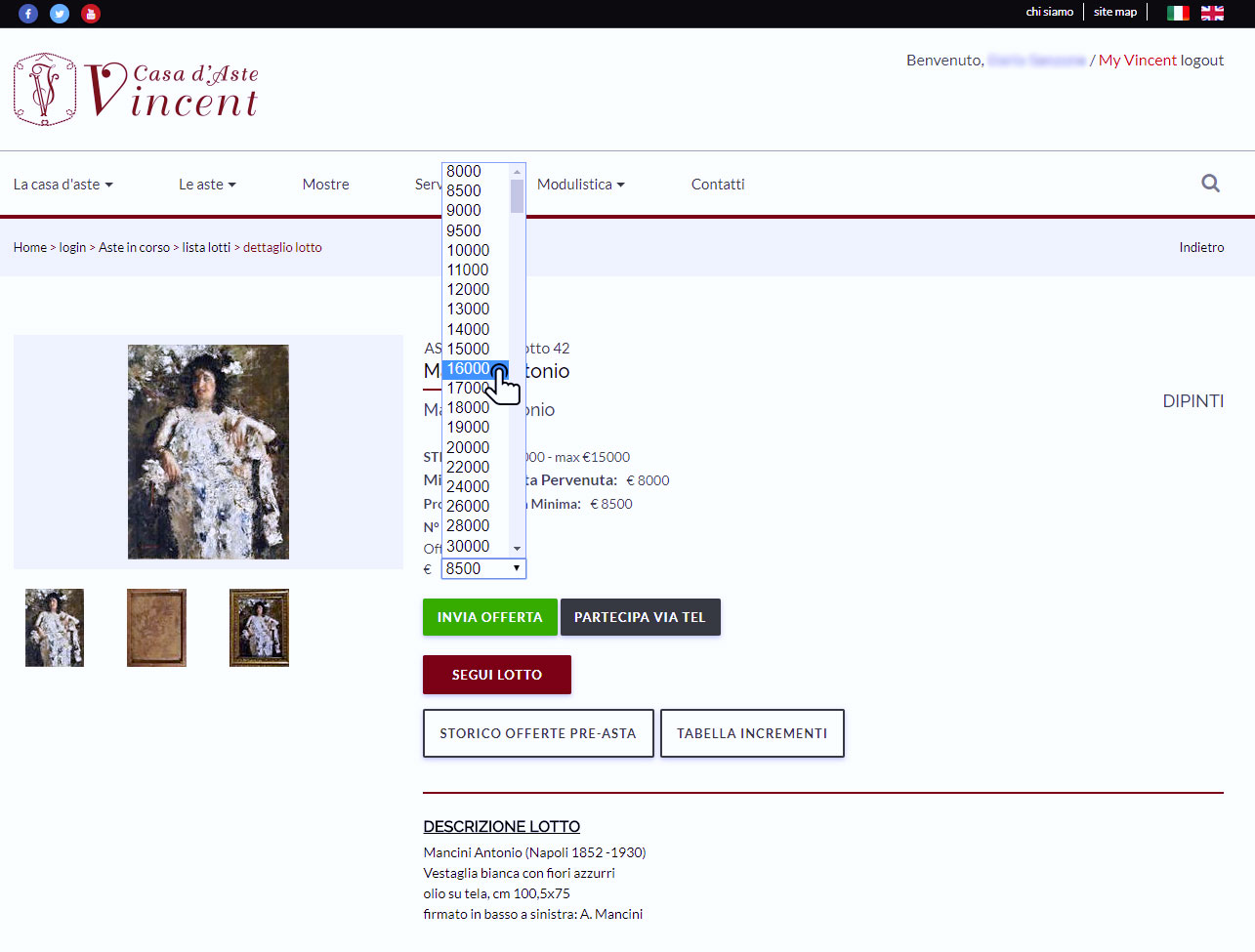Open lista lotti breadcrumb
The height and width of the screenshot is (952, 1255).
click(206, 247)
